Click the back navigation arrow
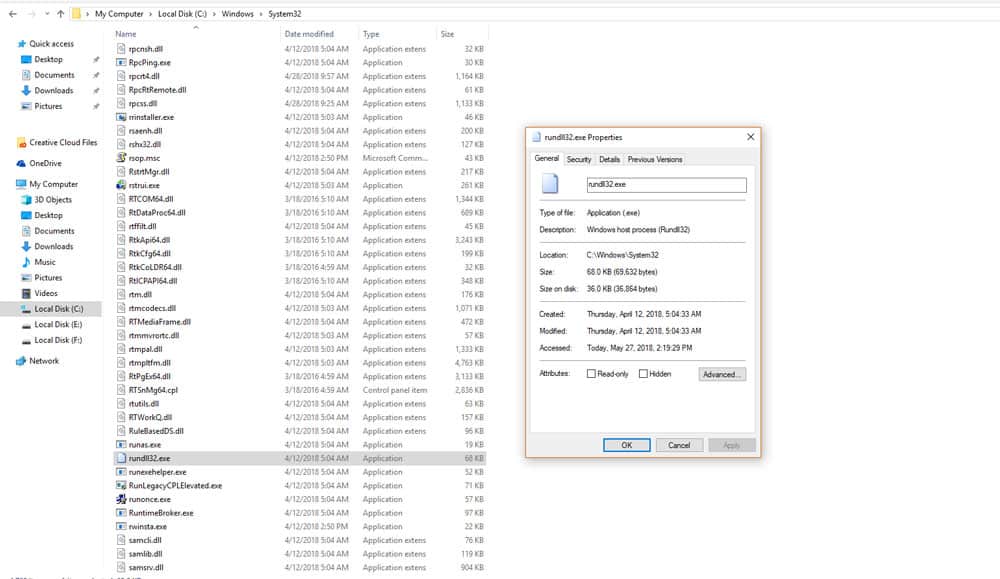Image resolution: width=1000 pixels, height=579 pixels. click(x=10, y=14)
